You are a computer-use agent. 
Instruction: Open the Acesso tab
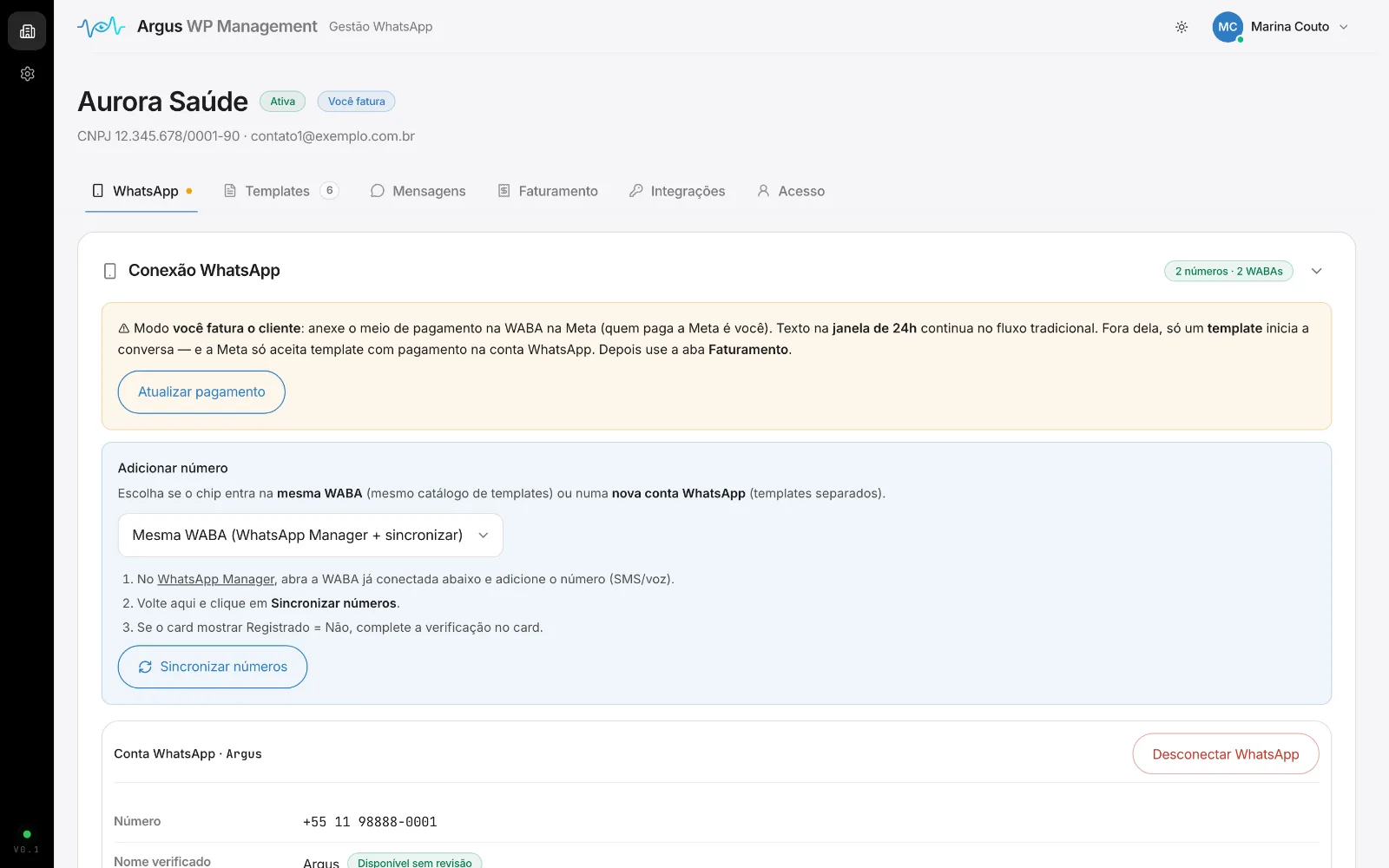click(791, 191)
